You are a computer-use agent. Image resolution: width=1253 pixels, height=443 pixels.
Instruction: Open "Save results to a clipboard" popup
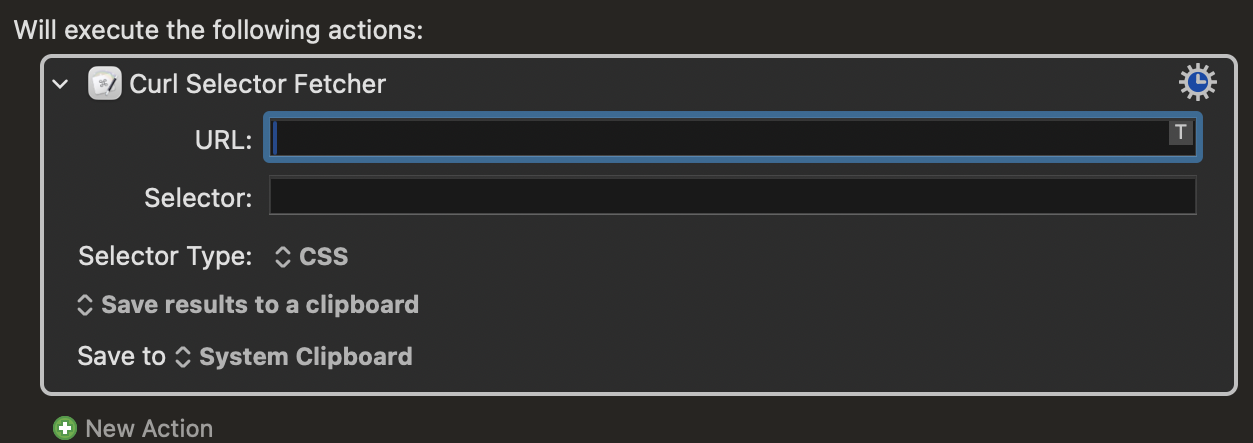click(x=260, y=304)
